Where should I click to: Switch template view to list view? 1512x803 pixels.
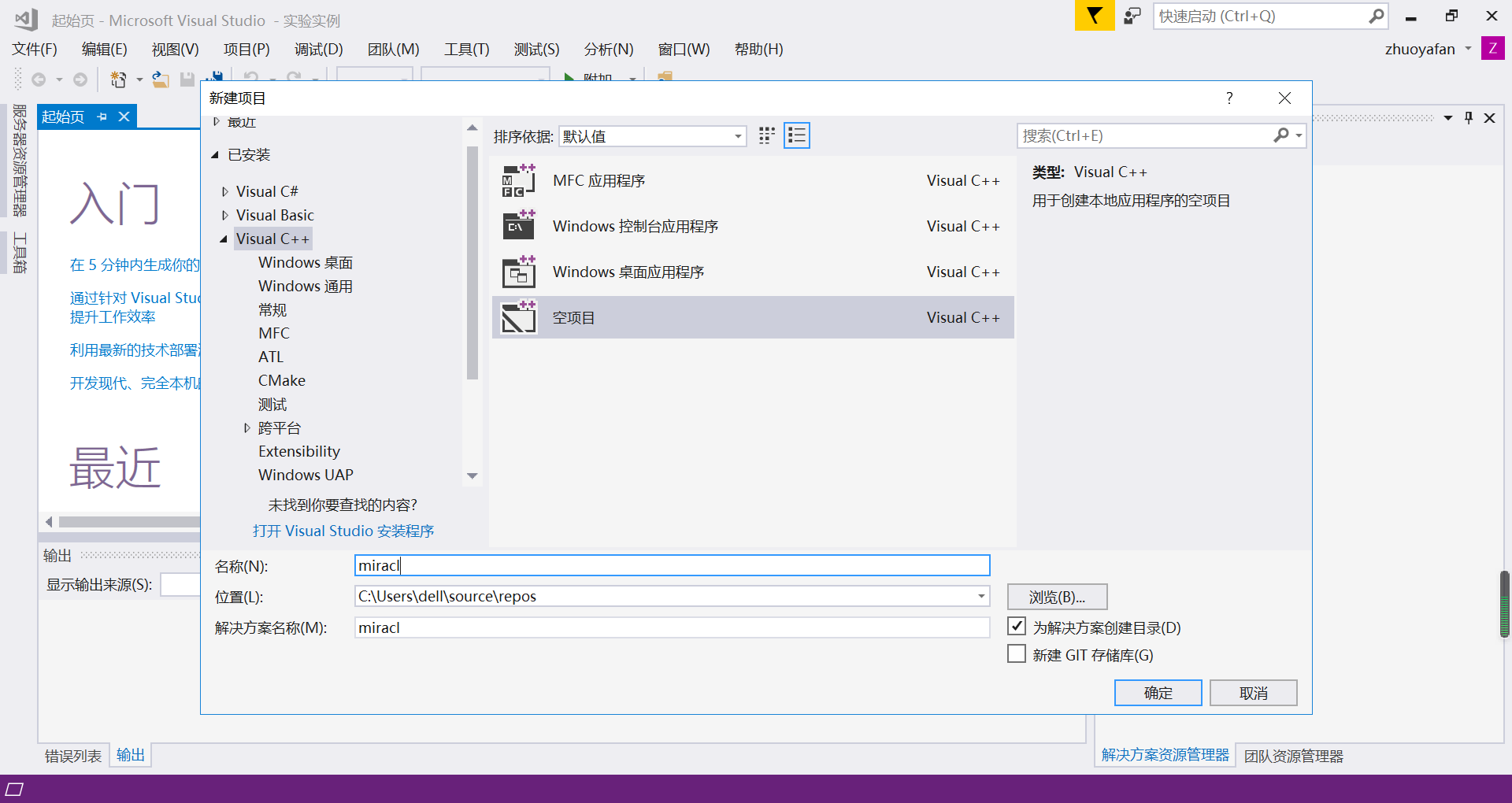(796, 135)
